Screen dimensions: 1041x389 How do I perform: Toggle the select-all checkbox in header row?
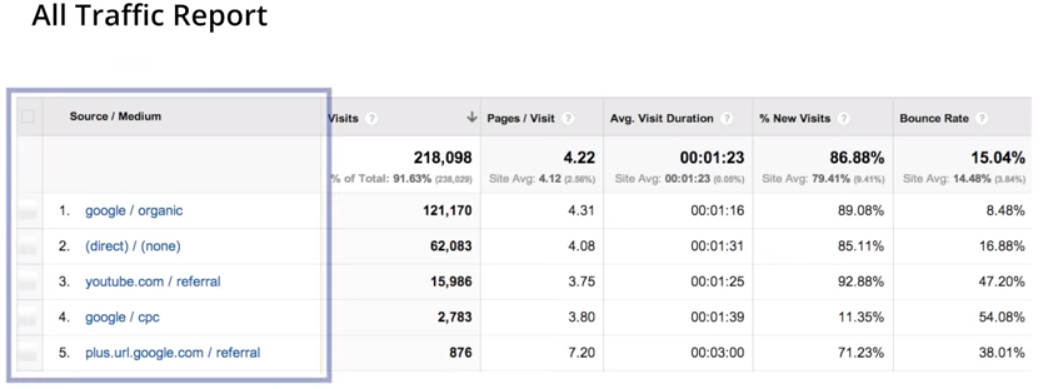(28, 117)
